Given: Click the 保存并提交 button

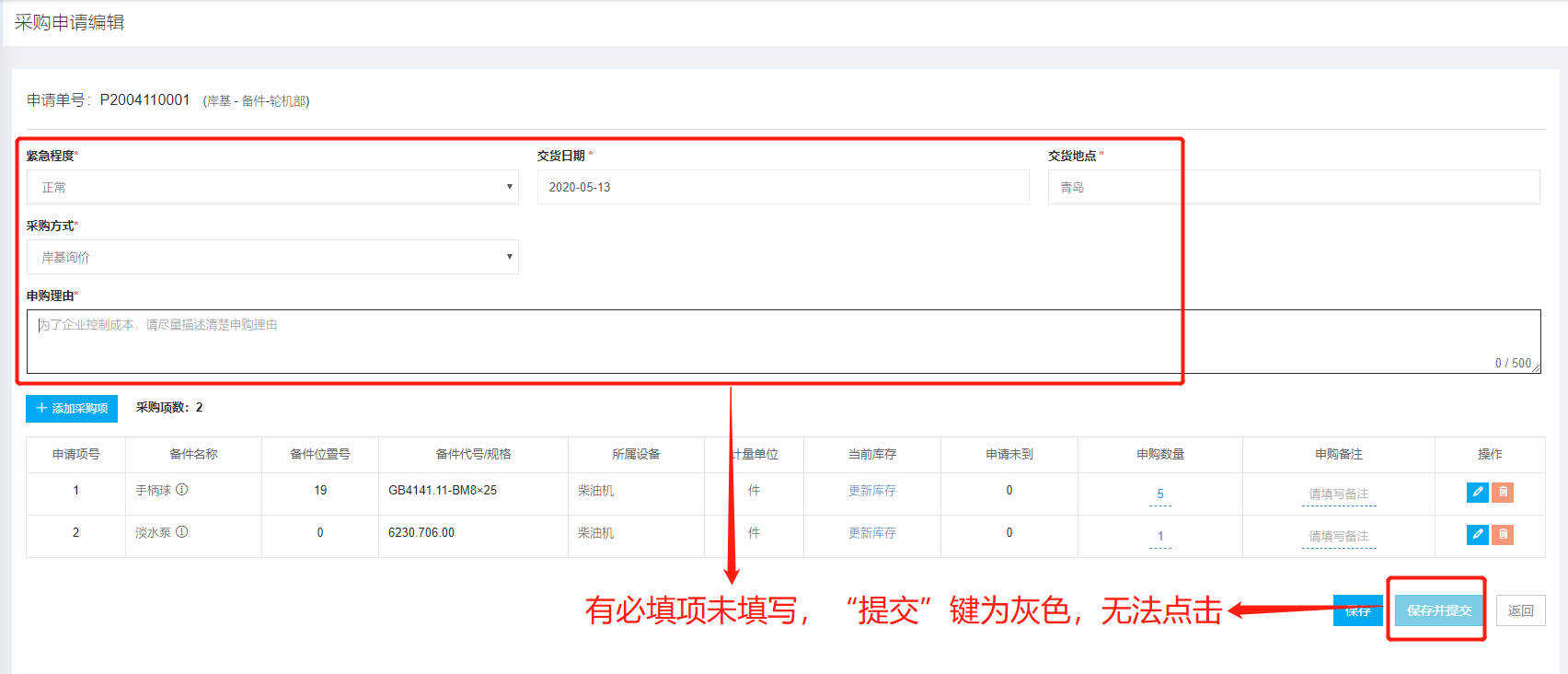Looking at the screenshot, I should click(1439, 610).
